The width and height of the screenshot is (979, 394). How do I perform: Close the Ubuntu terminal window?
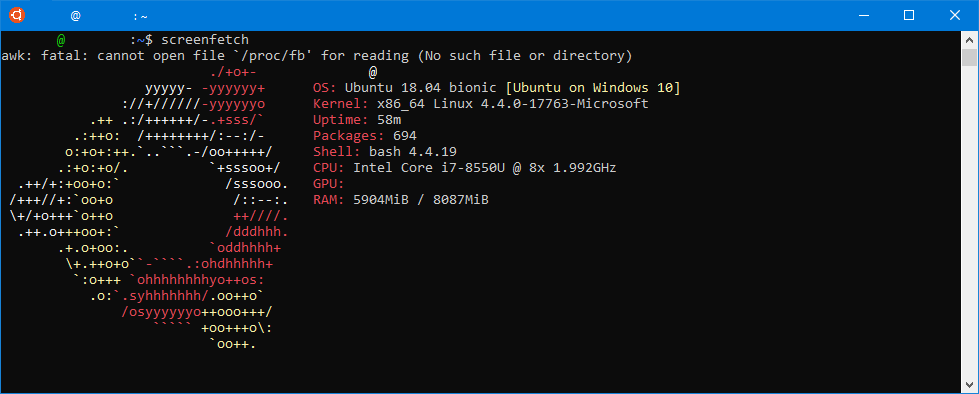(955, 15)
